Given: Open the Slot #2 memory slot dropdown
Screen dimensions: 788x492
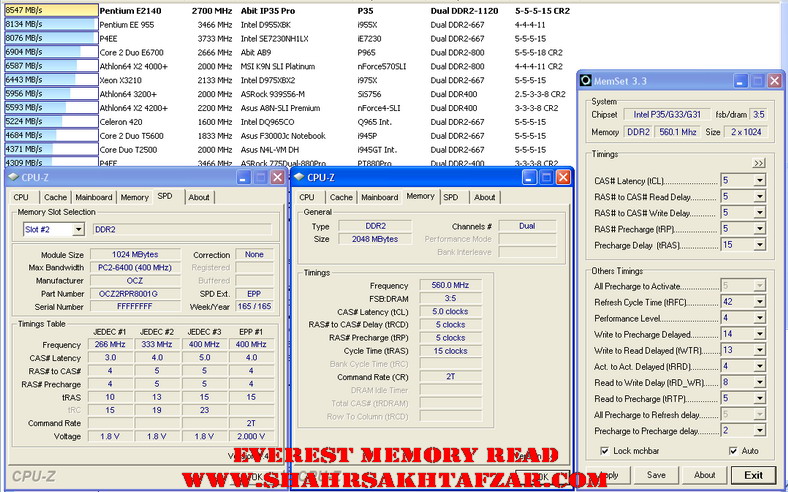Looking at the screenshot, I should click(78, 230).
